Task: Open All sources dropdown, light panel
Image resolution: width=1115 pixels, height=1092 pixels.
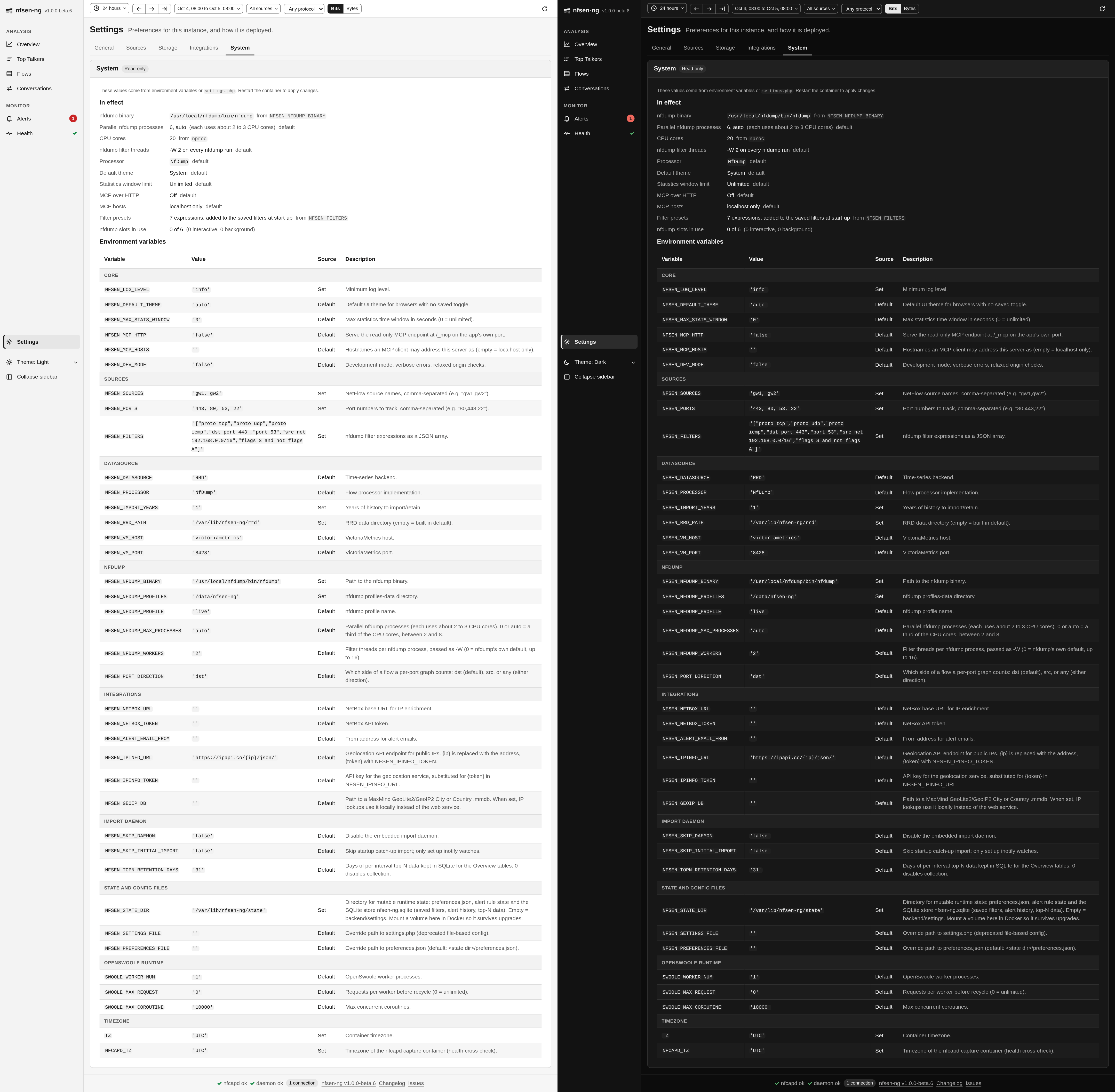Action: click(x=263, y=9)
